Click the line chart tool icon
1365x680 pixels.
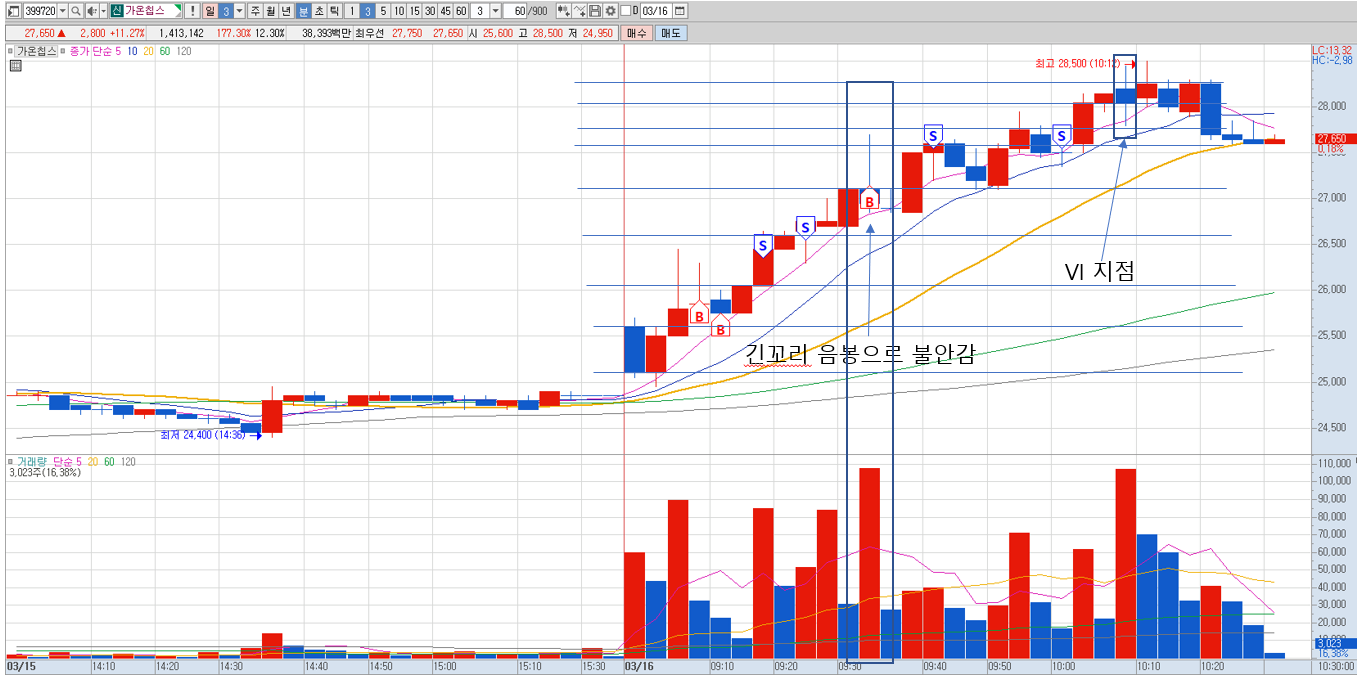coord(580,11)
